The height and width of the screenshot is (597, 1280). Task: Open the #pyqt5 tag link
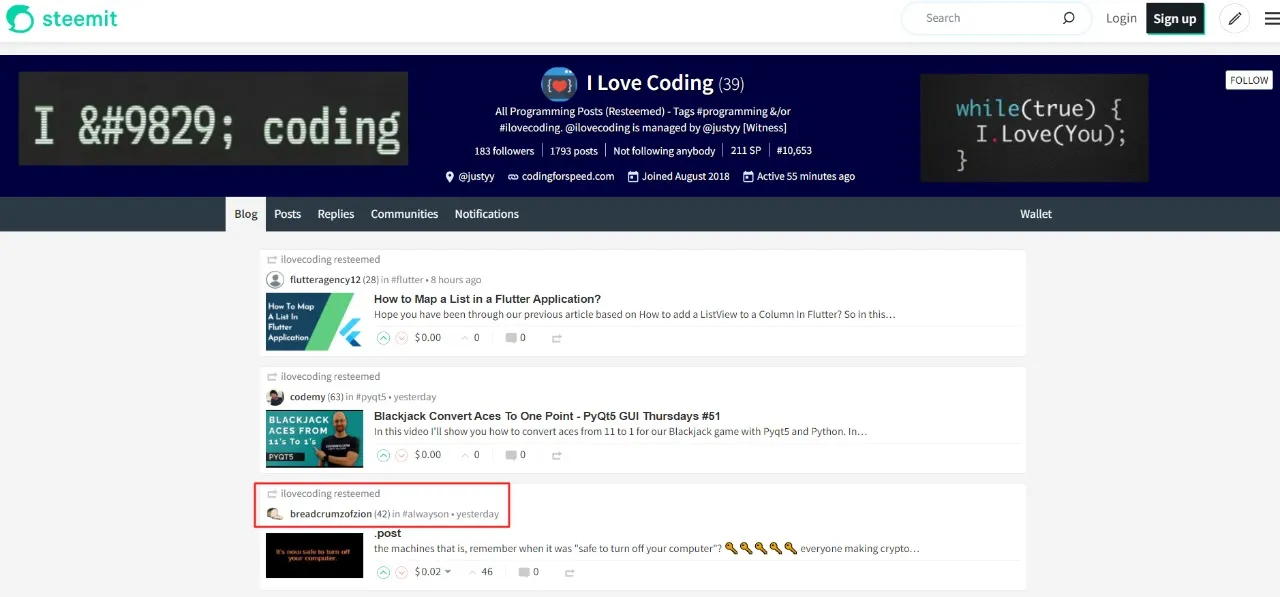tap(371, 397)
